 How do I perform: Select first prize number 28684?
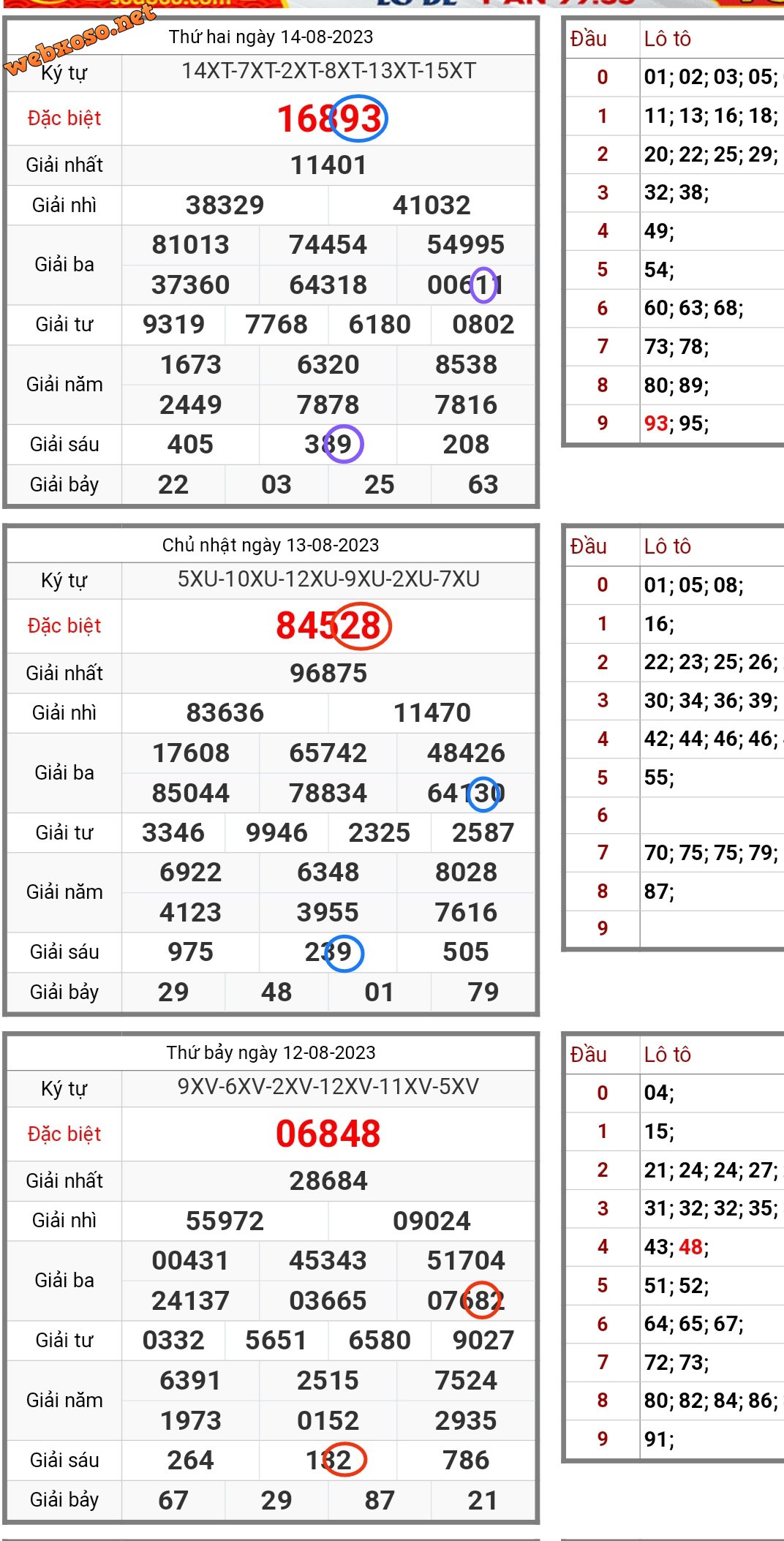click(328, 1181)
